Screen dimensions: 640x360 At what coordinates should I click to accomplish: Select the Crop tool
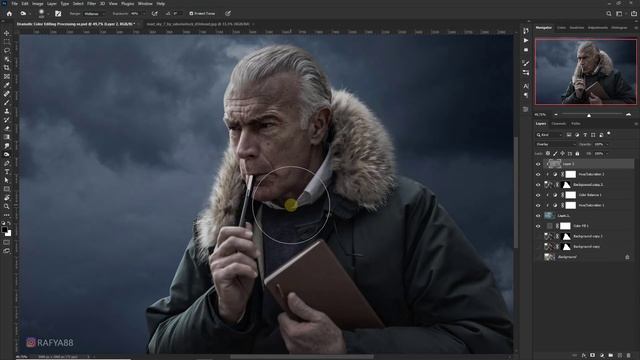point(7,68)
